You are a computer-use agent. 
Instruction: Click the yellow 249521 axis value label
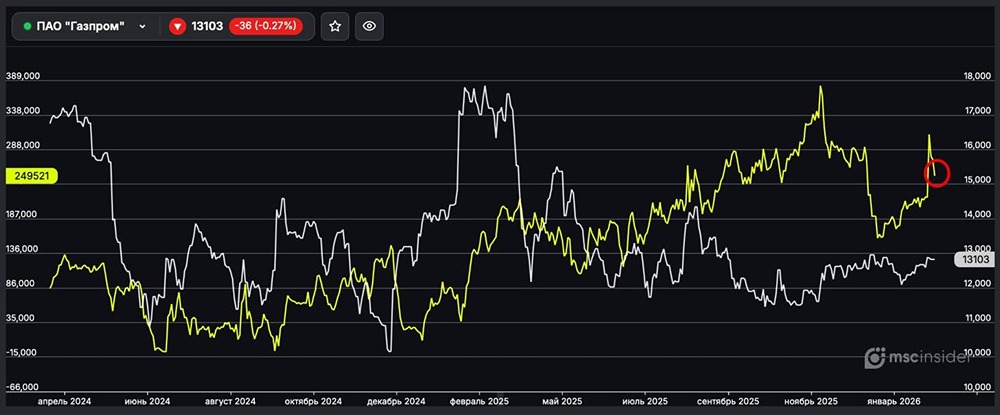[x=34, y=175]
